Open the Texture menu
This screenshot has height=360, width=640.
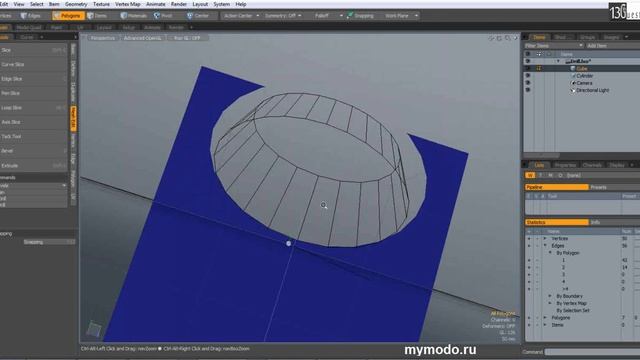tap(101, 4)
